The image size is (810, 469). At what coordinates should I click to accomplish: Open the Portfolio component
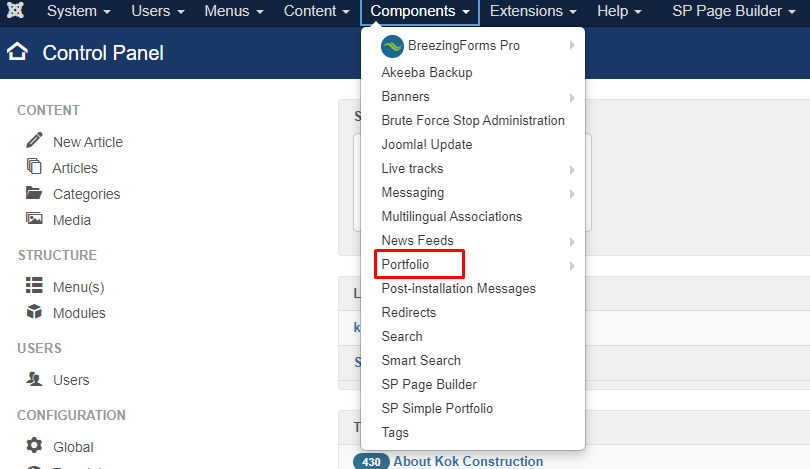coord(405,264)
